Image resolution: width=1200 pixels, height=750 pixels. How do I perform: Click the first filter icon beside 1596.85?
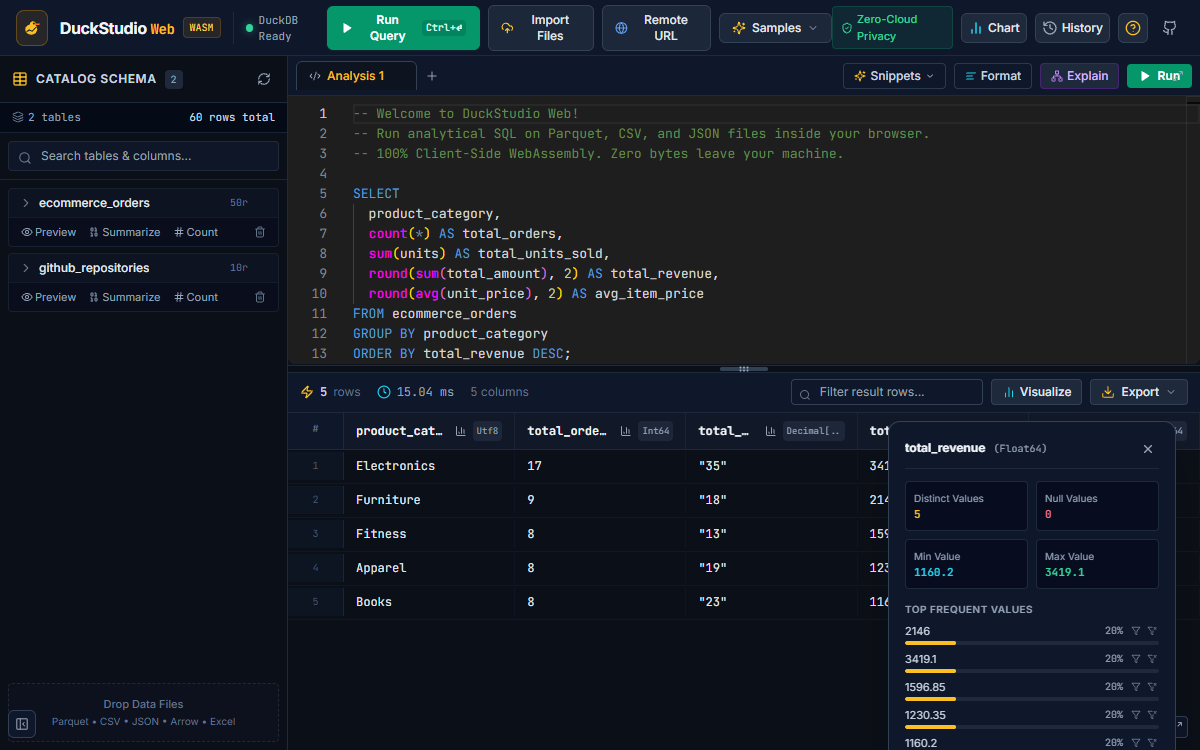pyautogui.click(x=1135, y=687)
